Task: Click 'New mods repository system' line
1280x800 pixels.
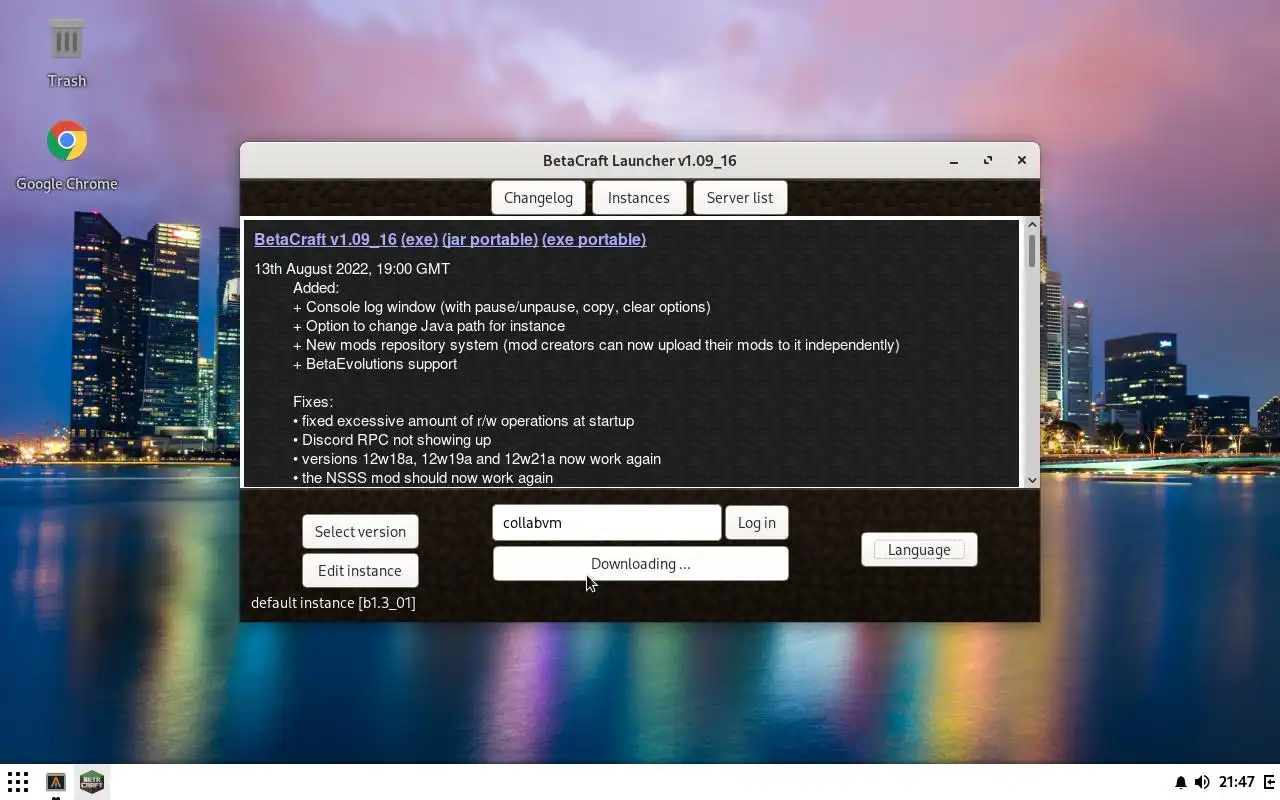Action: (596, 345)
